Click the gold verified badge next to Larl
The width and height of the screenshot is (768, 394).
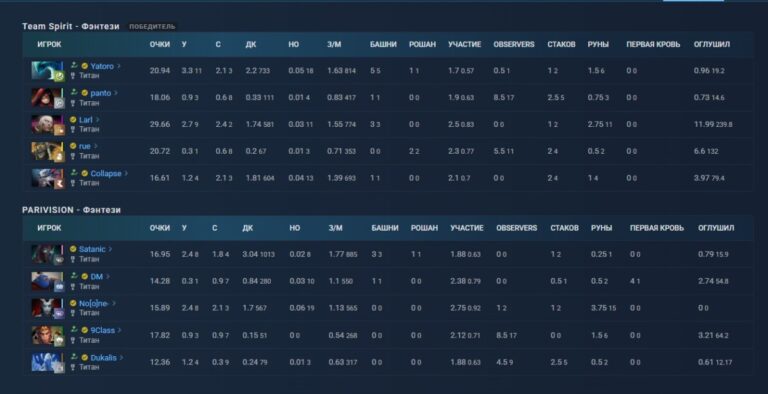pos(73,120)
